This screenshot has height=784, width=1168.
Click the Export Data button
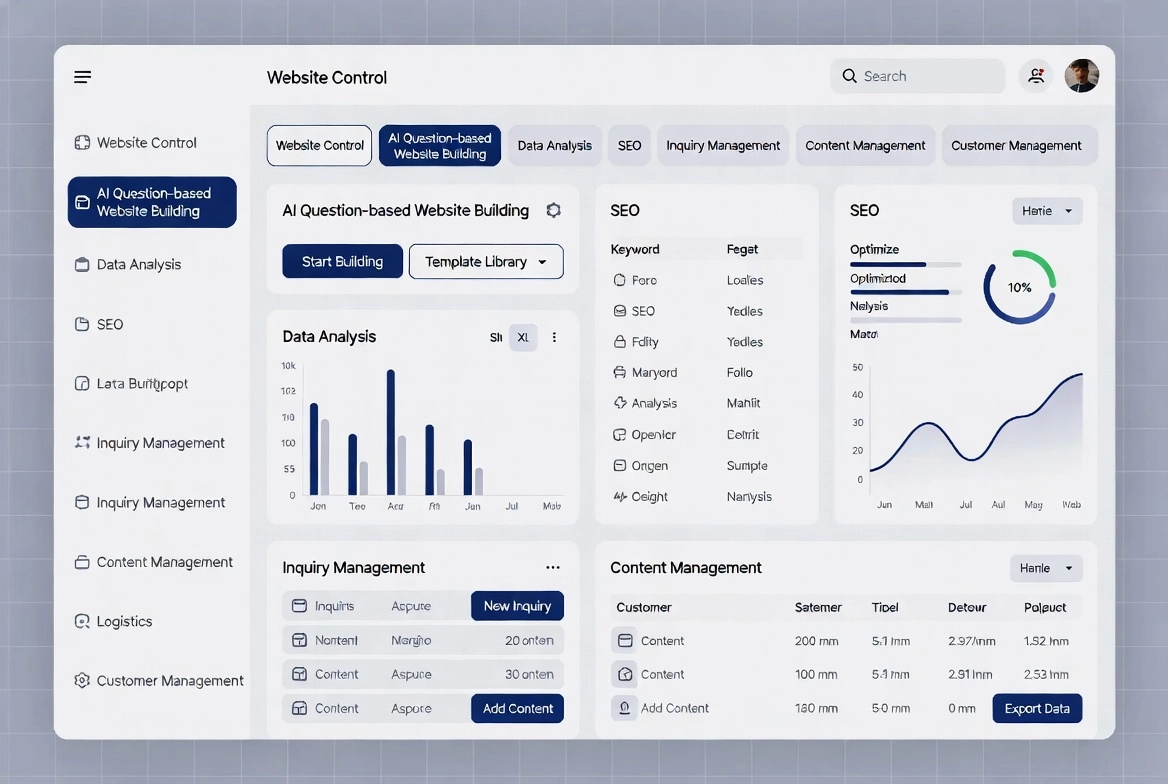click(x=1037, y=709)
